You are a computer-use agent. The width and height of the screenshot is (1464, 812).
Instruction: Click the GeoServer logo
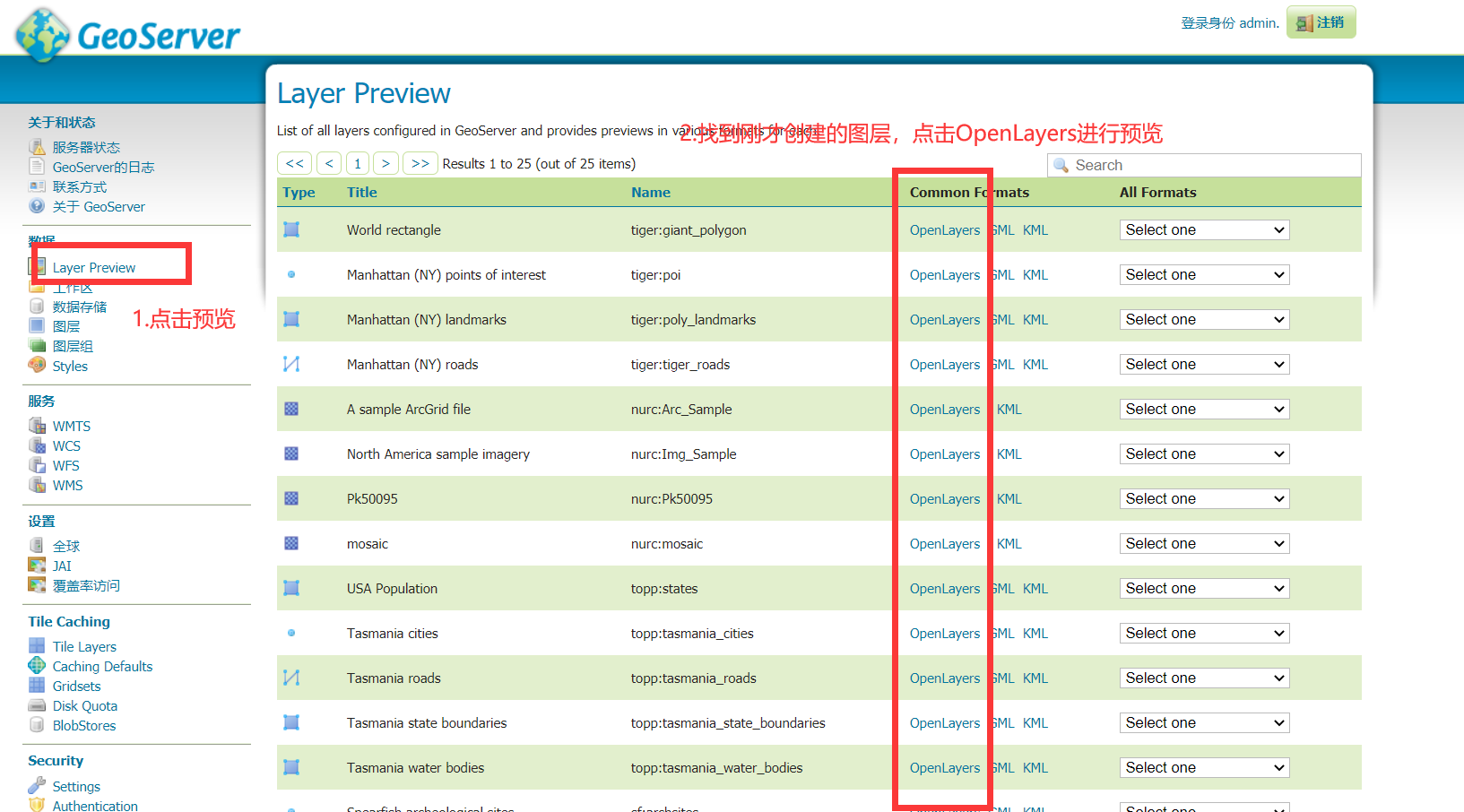[127, 35]
